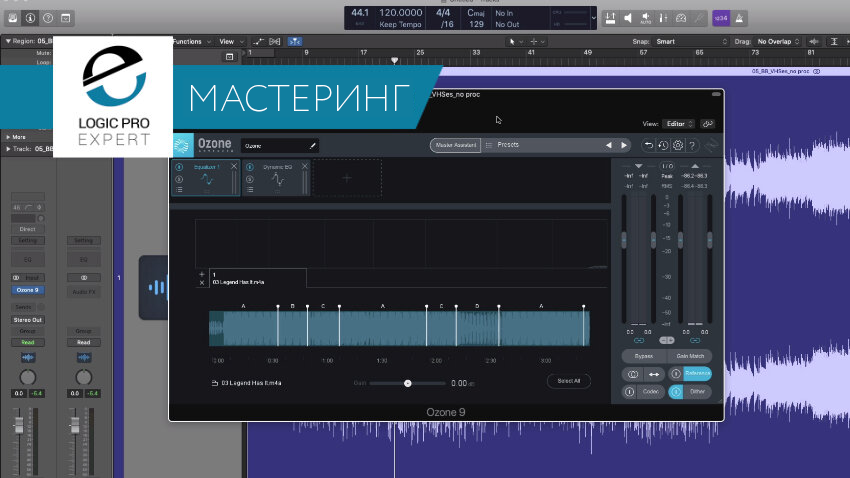Open the plugin View Editor dropdown
The width and height of the screenshot is (850, 478).
coord(679,124)
